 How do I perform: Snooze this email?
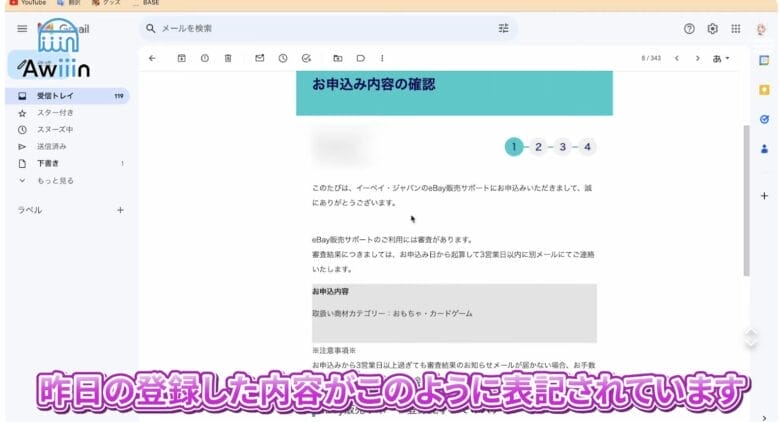[283, 58]
